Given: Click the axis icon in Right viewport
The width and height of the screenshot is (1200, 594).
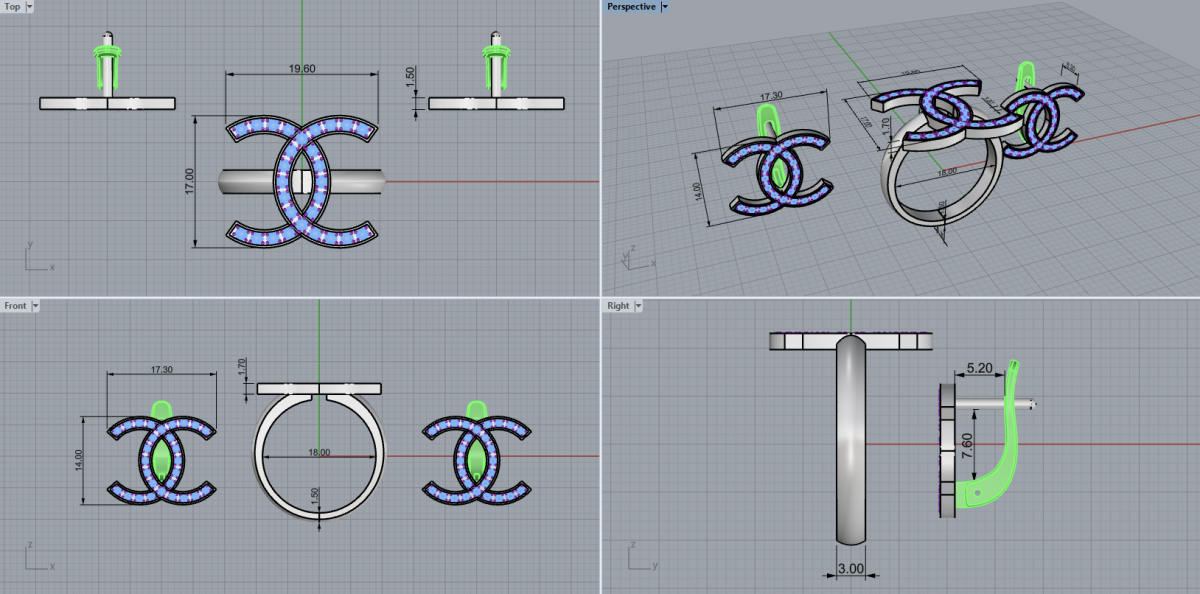Looking at the screenshot, I should [x=640, y=558].
